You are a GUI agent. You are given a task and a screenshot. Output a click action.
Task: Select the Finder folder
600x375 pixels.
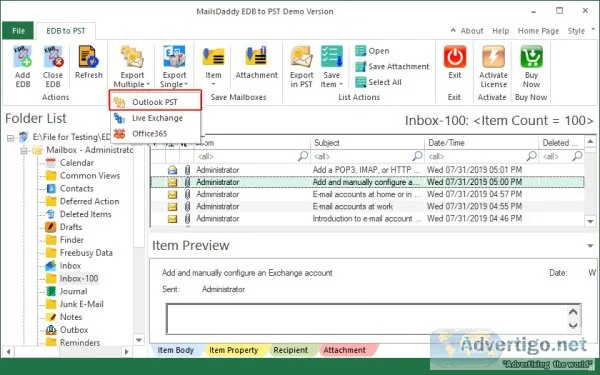click(x=72, y=240)
